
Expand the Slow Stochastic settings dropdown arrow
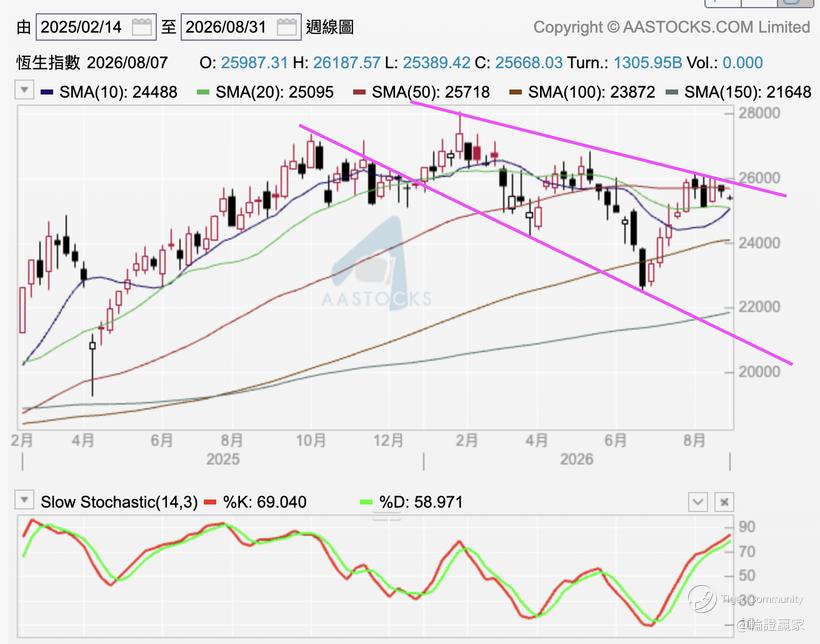pyautogui.click(x=24, y=501)
